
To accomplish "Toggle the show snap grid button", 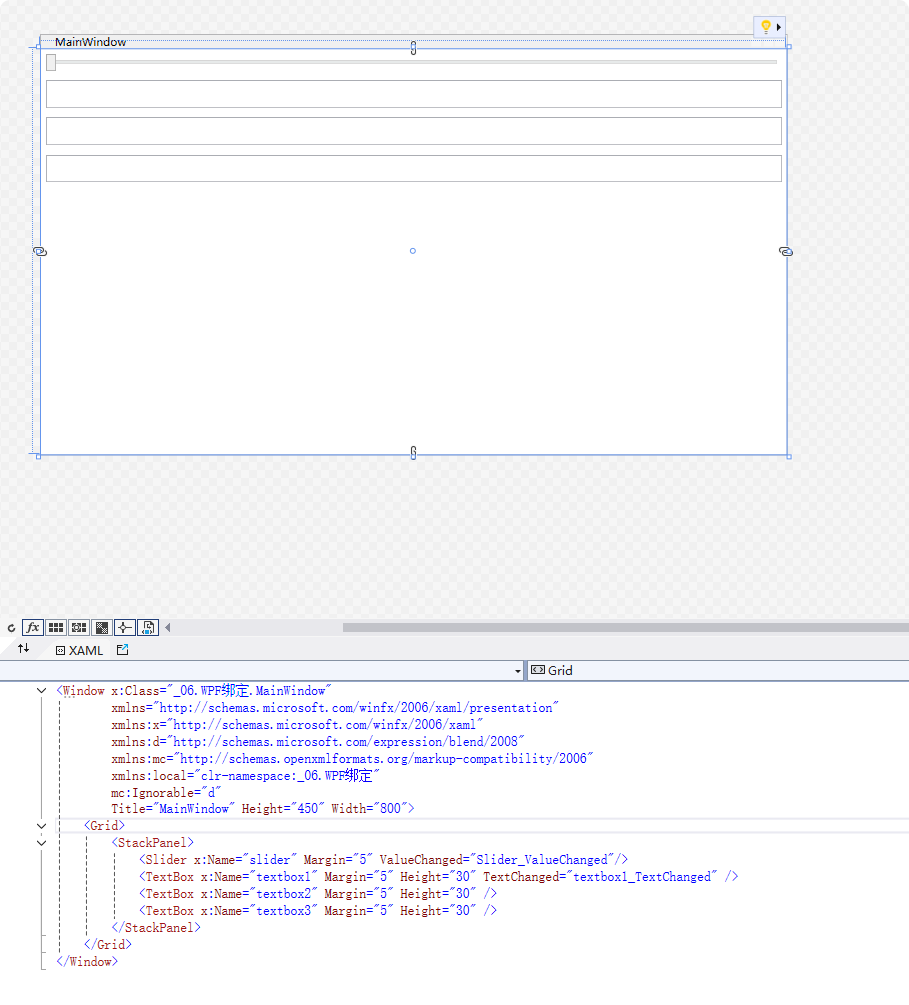I will (x=56, y=627).
